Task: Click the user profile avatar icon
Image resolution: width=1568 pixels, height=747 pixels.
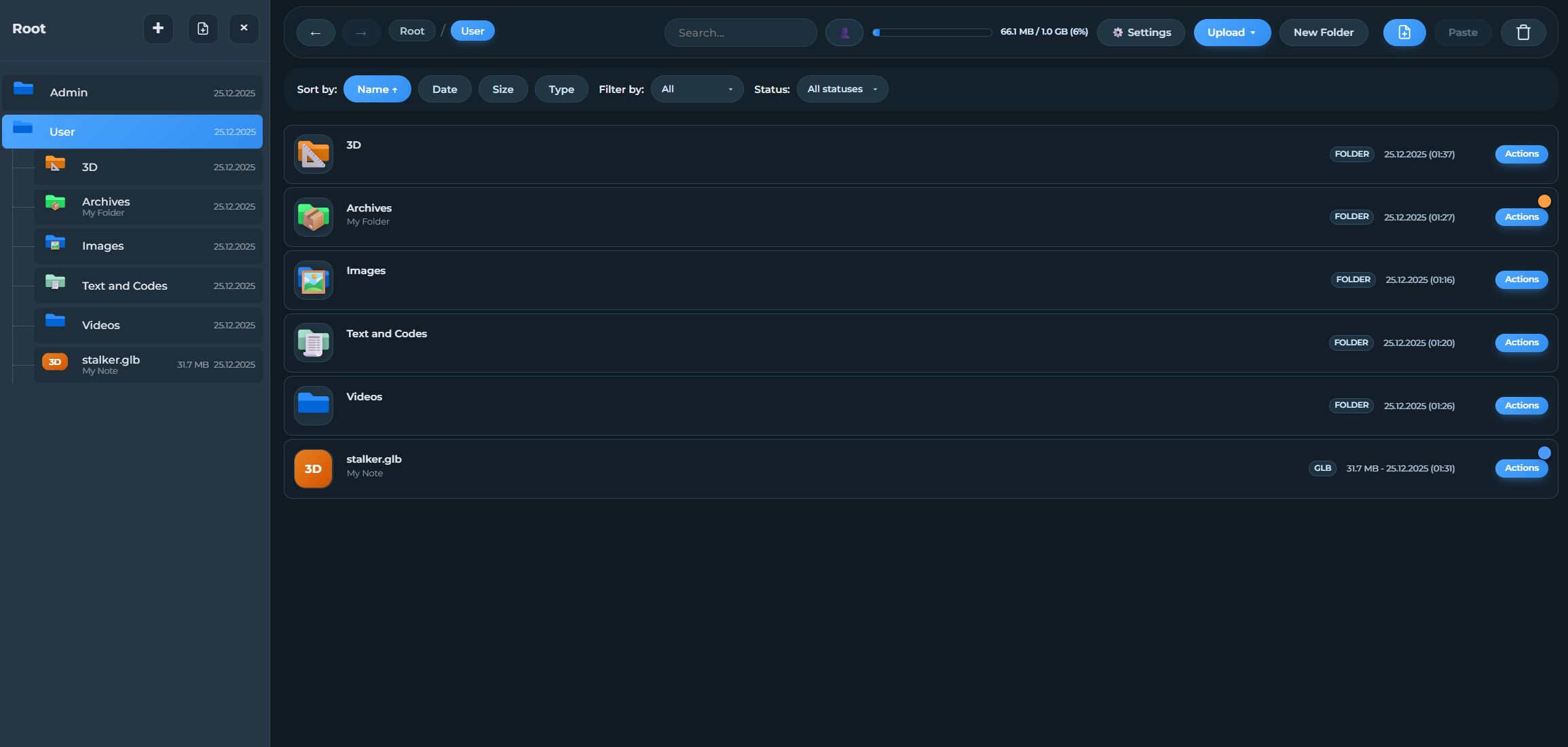Action: click(x=844, y=33)
